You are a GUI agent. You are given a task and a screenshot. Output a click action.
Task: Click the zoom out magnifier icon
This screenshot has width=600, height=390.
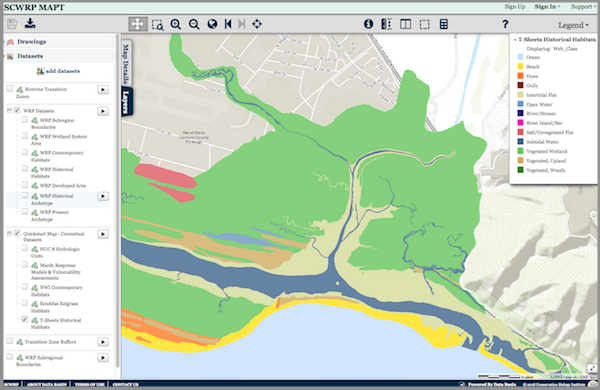click(x=194, y=24)
